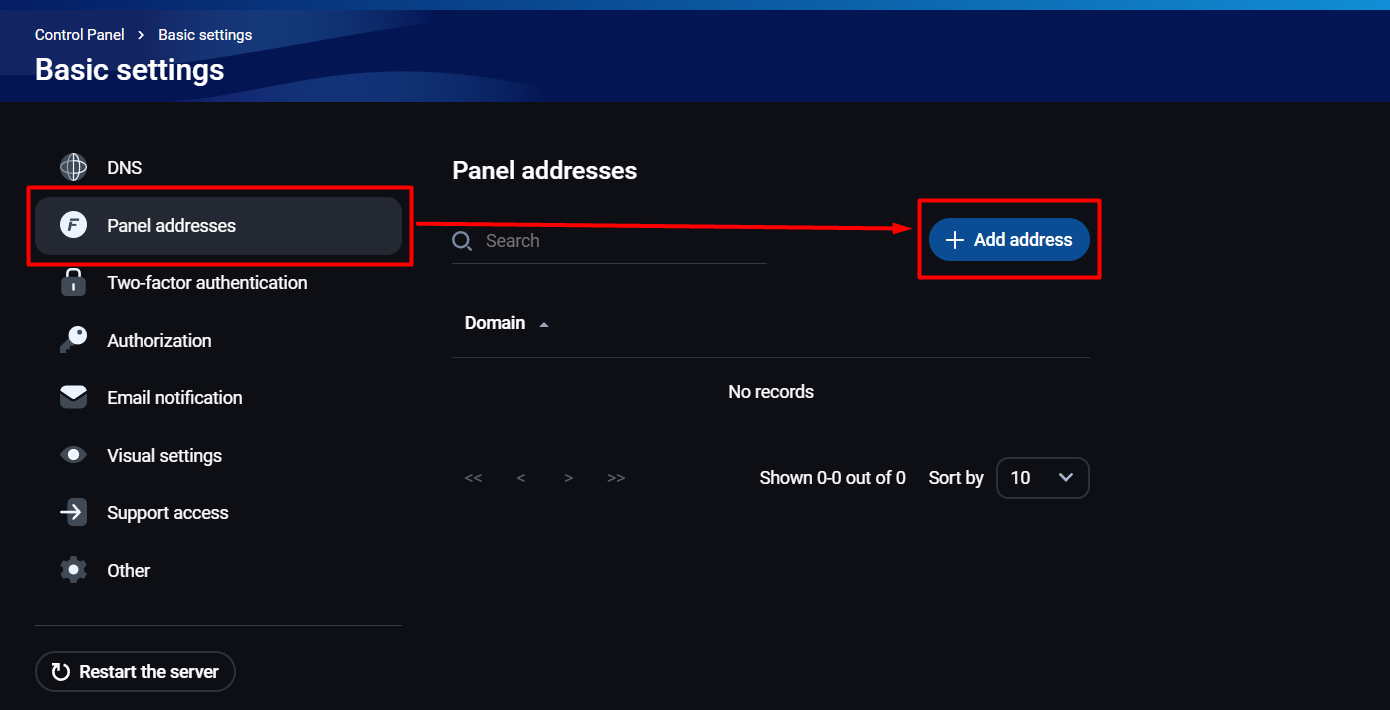Go to next page of records
Viewport: 1390px width, 710px height.
click(x=568, y=478)
